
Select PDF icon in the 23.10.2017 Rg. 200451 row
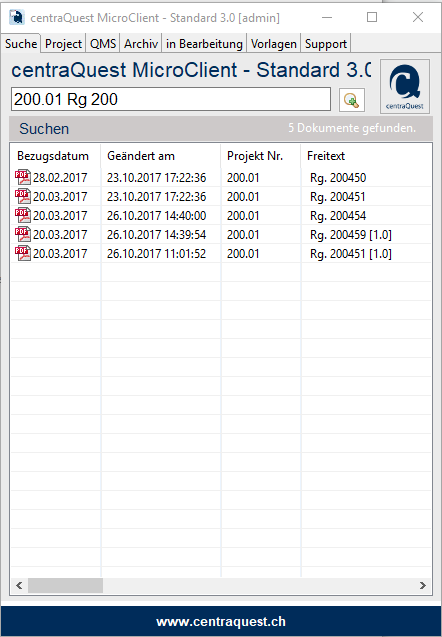(x=23, y=197)
